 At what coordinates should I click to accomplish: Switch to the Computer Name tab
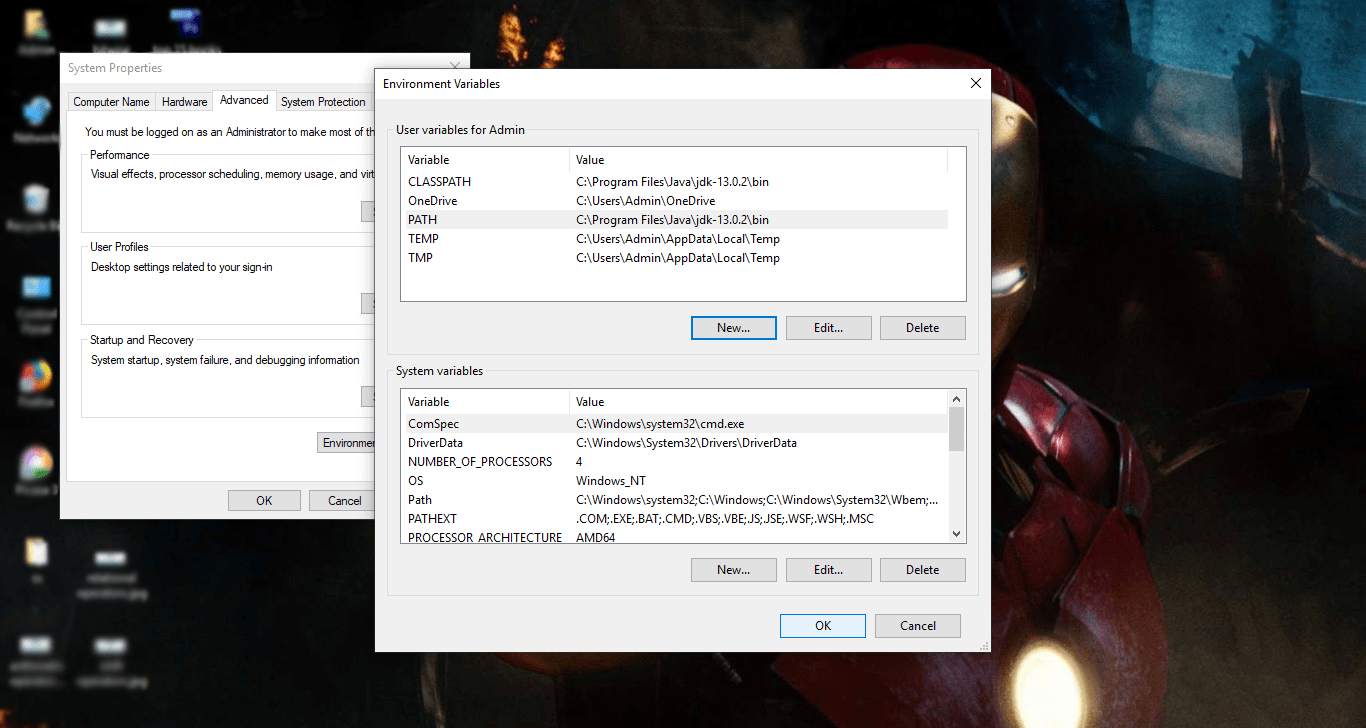coord(111,101)
